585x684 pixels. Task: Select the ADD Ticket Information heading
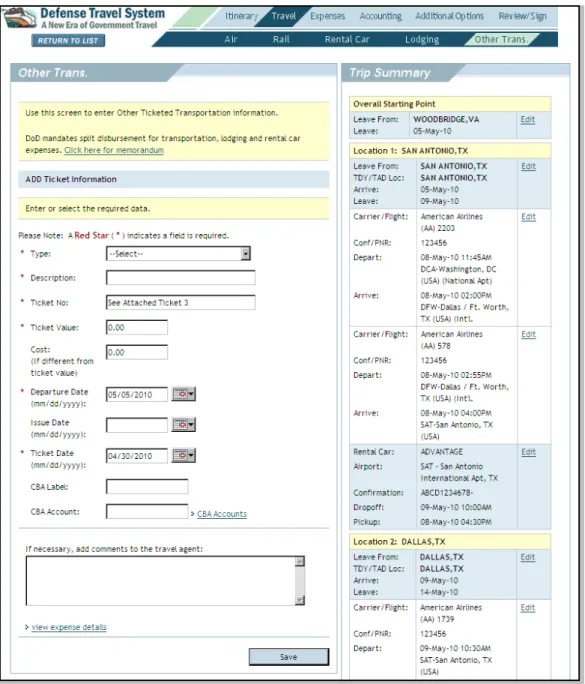coord(71,179)
